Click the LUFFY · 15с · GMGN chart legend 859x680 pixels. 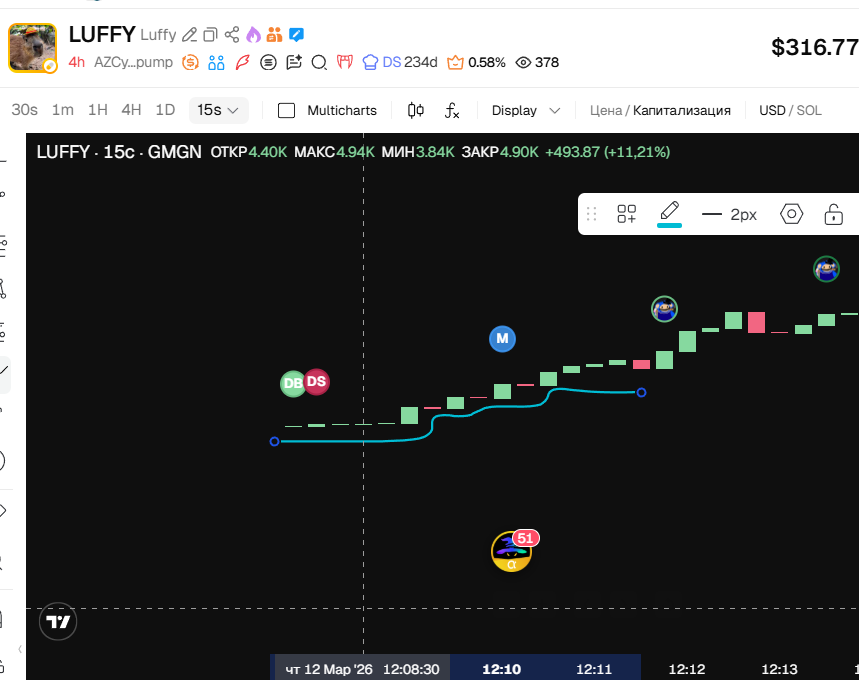[x=119, y=152]
